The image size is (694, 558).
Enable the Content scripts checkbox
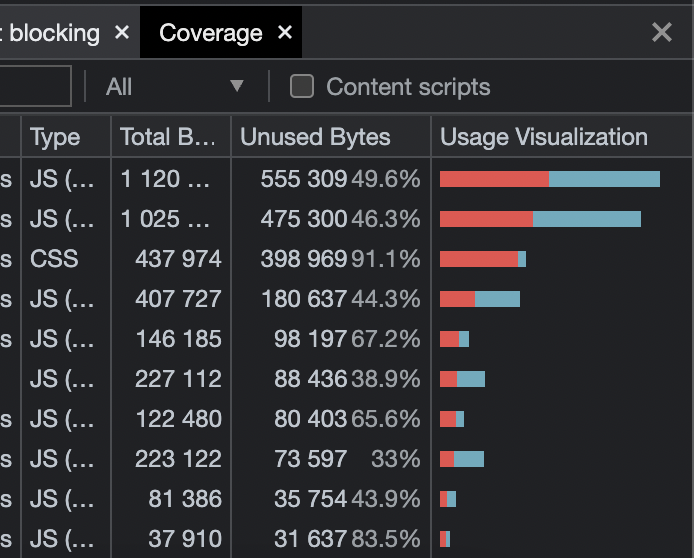pos(302,86)
